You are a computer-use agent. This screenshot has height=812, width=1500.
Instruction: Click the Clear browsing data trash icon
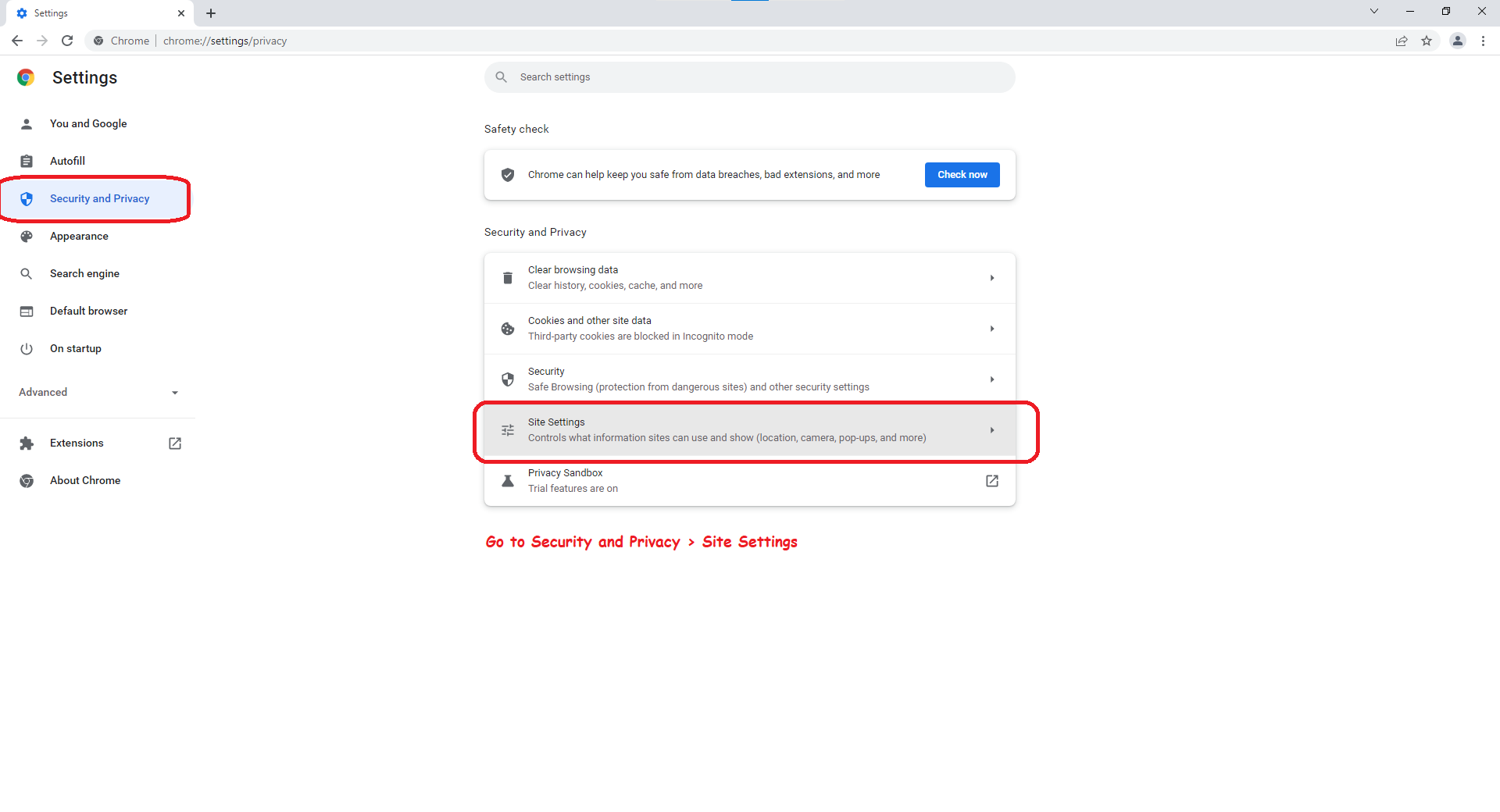508,277
